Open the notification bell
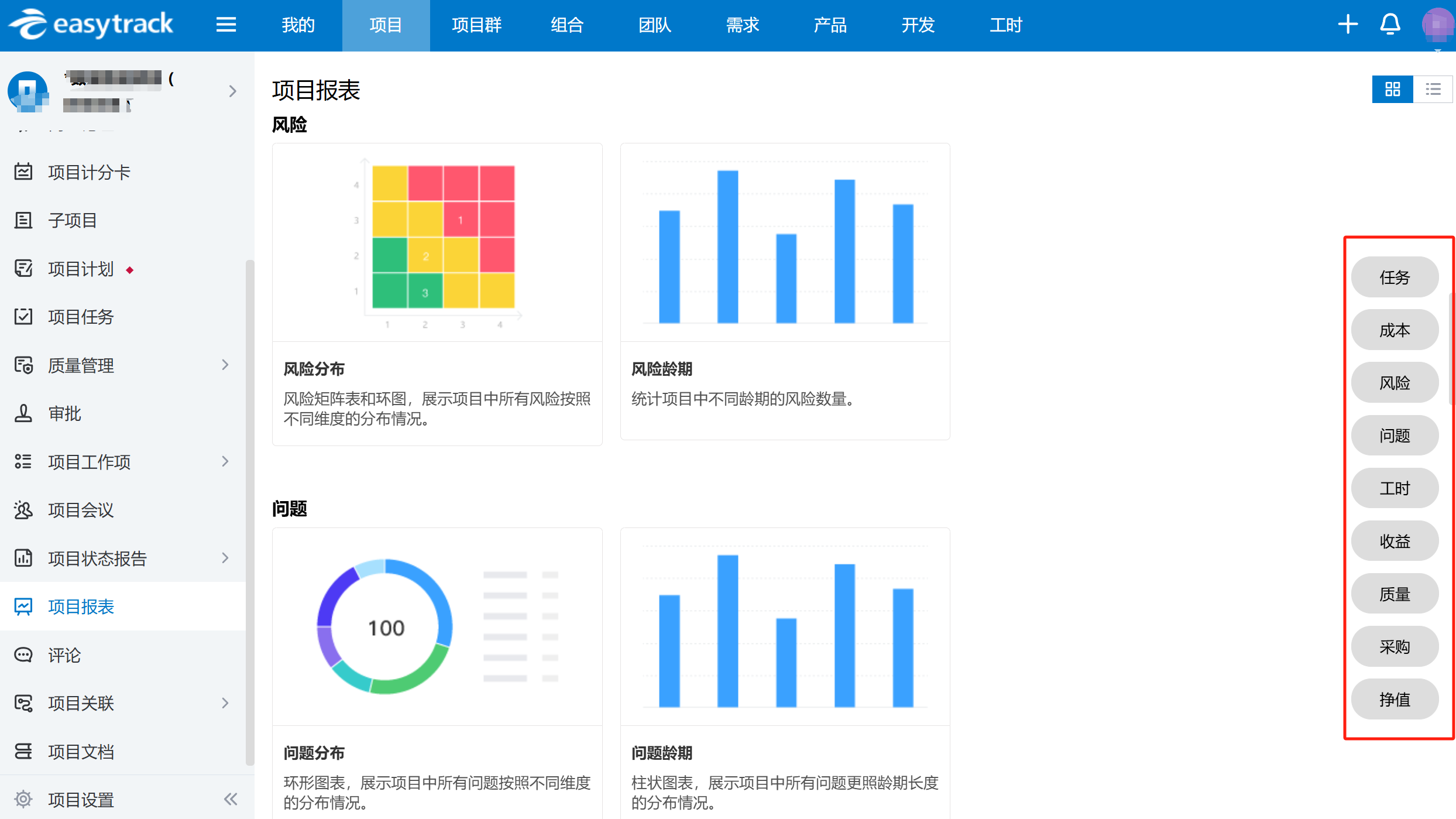Image resolution: width=1456 pixels, height=819 pixels. [x=1390, y=25]
